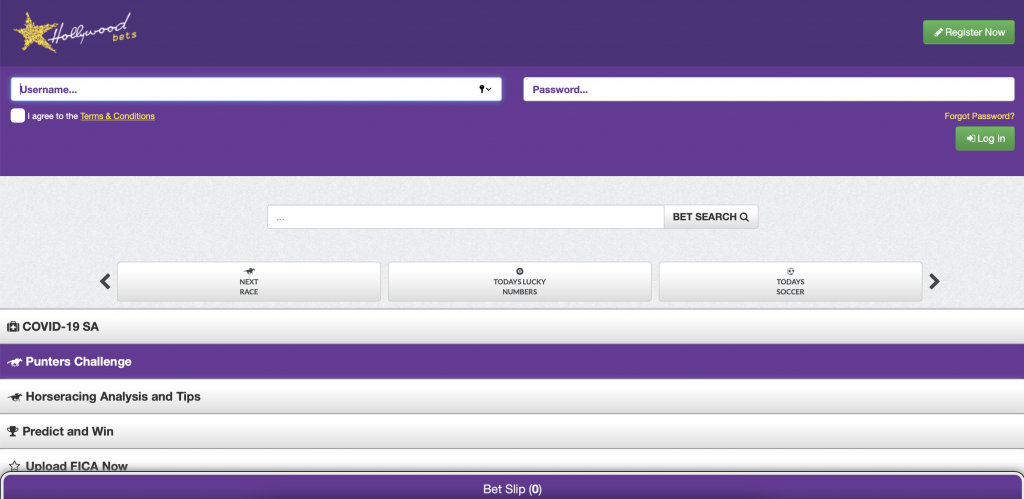Open the Todays Soccer shortcut
Image resolution: width=1024 pixels, height=499 pixels.
coord(791,282)
